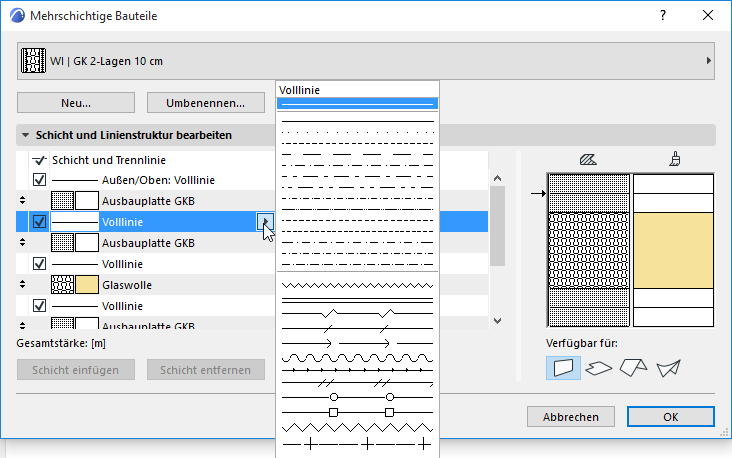Click reorder arrows of second Ausbauplatte GKB
This screenshot has height=458, width=732.
(22, 243)
